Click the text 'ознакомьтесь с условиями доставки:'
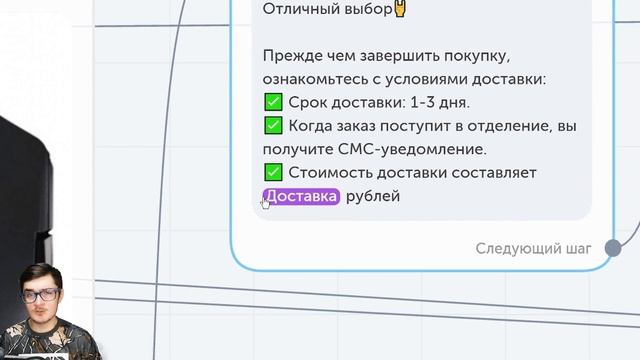The width and height of the screenshot is (640, 360). pyautogui.click(x=404, y=79)
